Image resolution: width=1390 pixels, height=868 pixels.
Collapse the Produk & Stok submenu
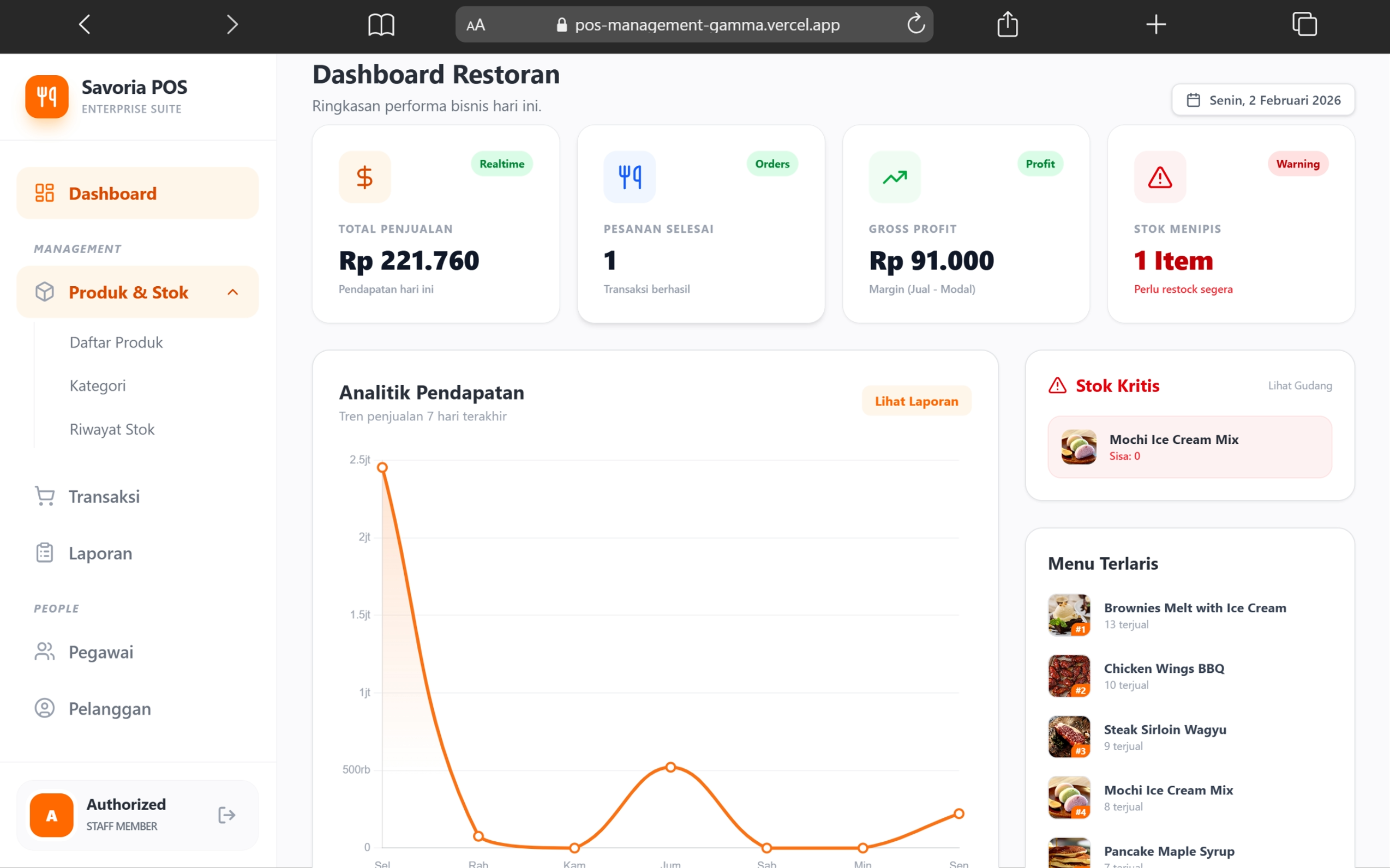(x=232, y=292)
